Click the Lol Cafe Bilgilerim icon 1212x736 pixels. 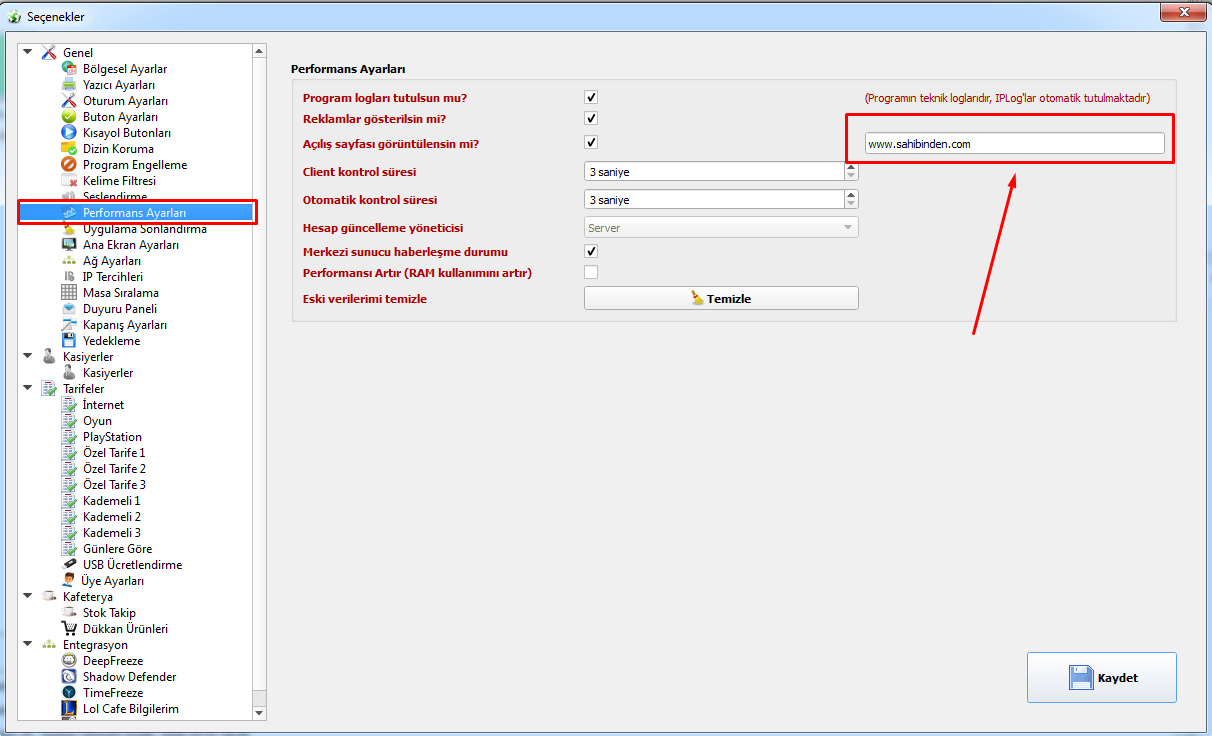click(x=69, y=709)
